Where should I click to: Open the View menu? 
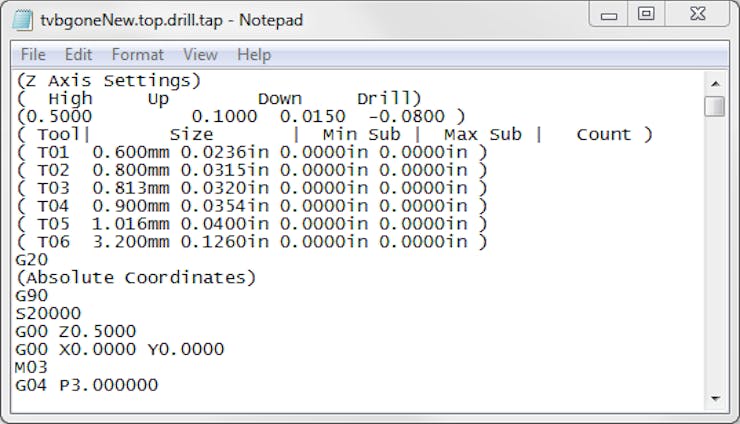(200, 55)
